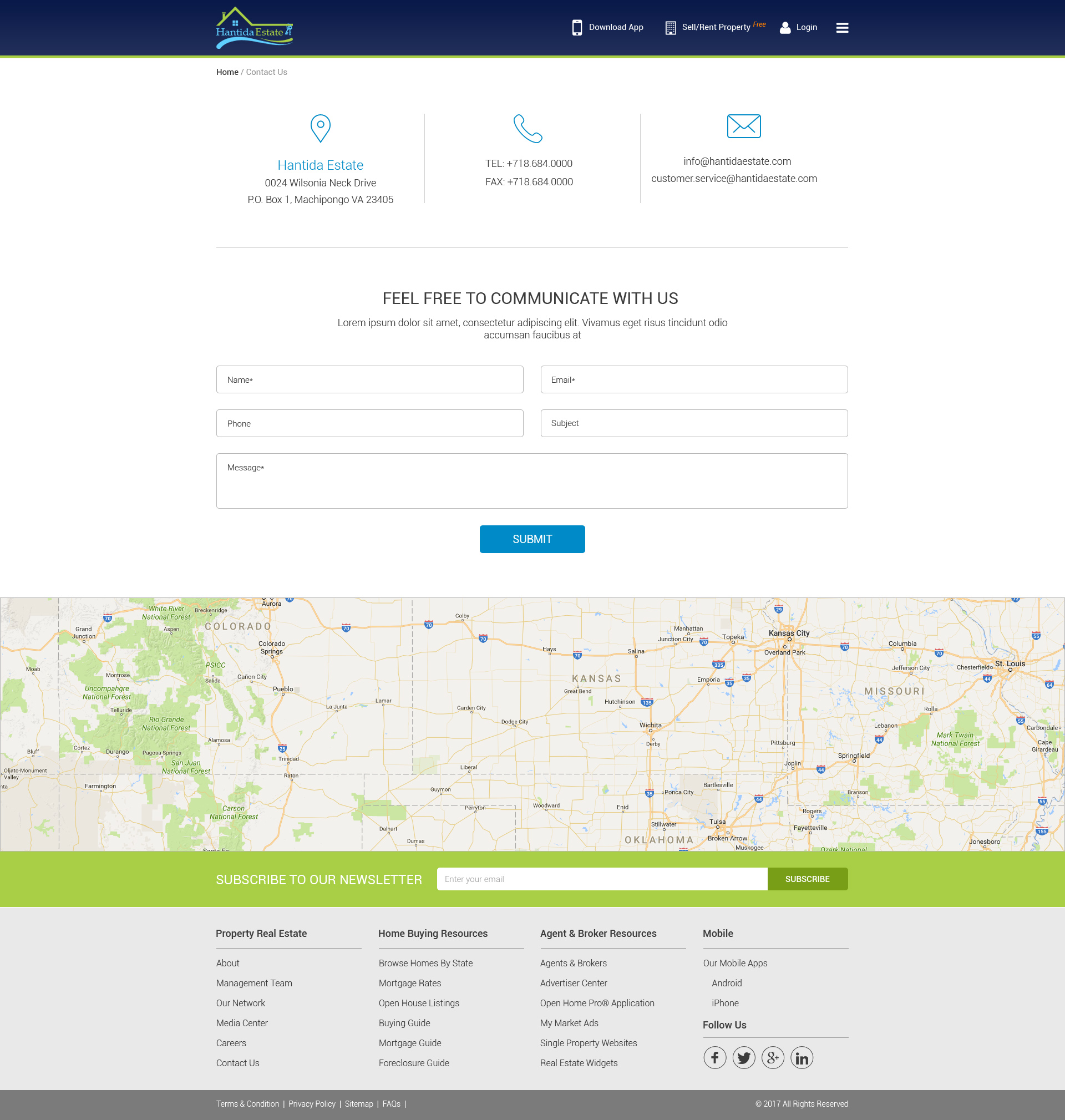Image resolution: width=1065 pixels, height=1120 pixels.
Task: Select Sell/Rent Property header item
Action: [716, 27]
